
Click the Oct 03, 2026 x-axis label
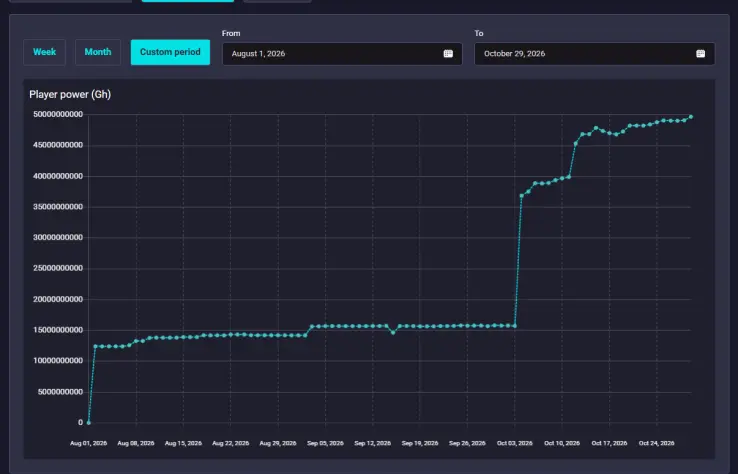point(514,443)
